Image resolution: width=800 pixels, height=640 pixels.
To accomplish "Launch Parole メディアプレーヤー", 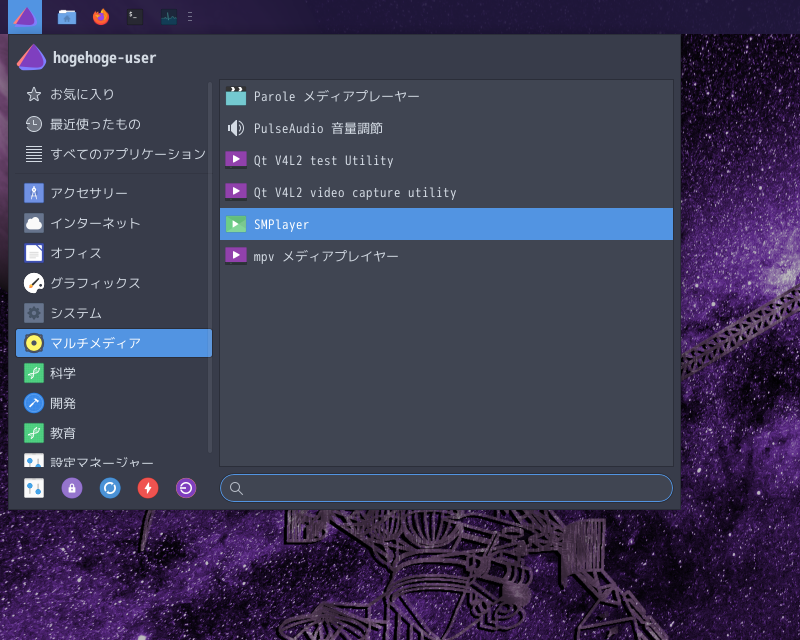I will (x=446, y=96).
